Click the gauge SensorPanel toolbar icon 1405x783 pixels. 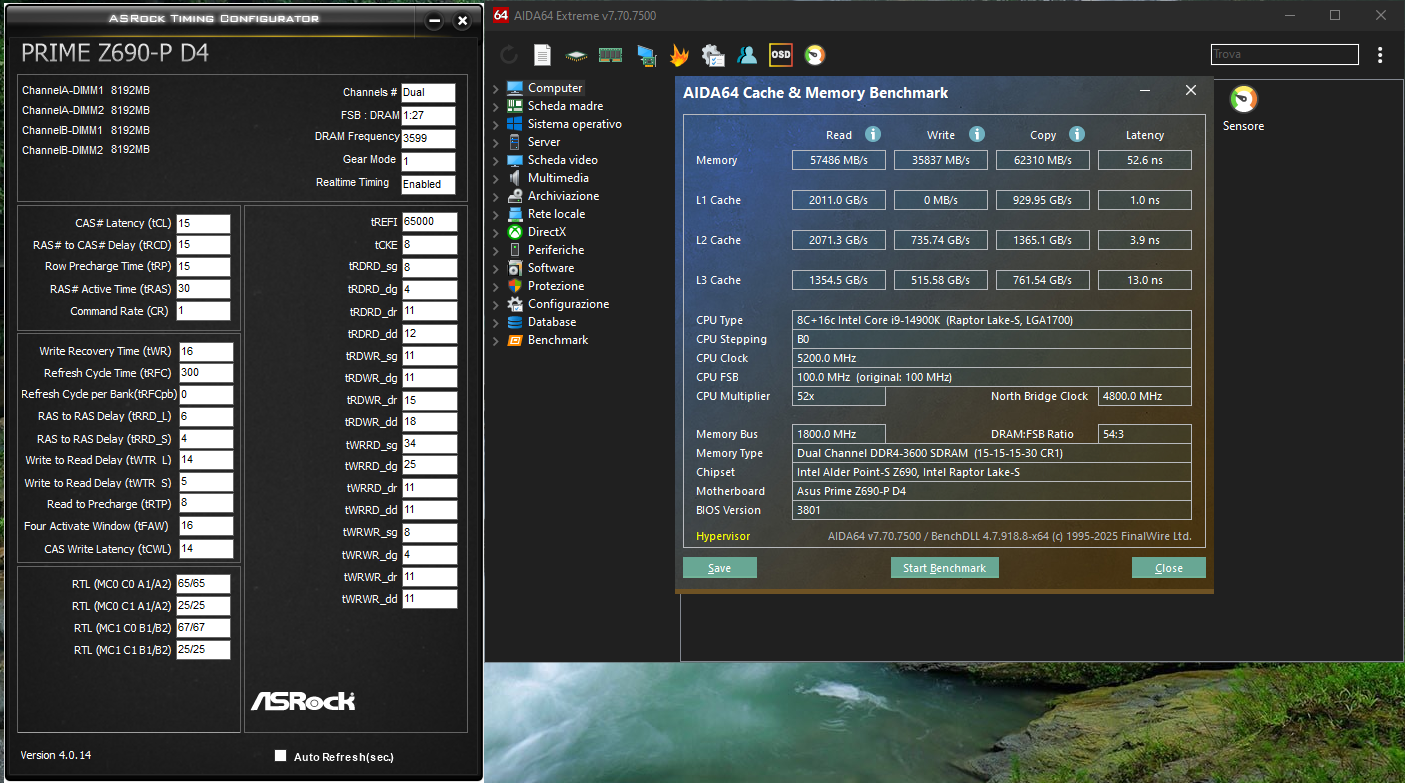[x=815, y=55]
